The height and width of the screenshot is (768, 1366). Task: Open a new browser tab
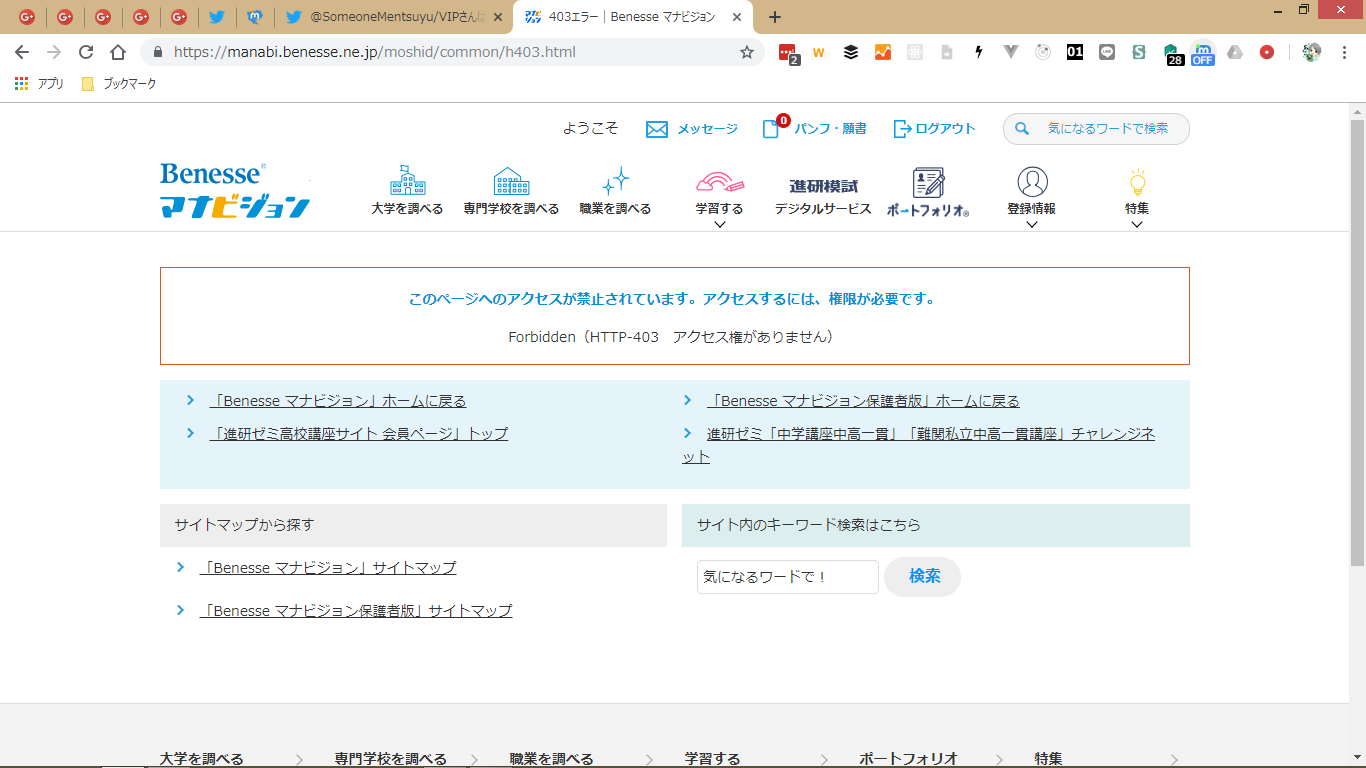(775, 17)
